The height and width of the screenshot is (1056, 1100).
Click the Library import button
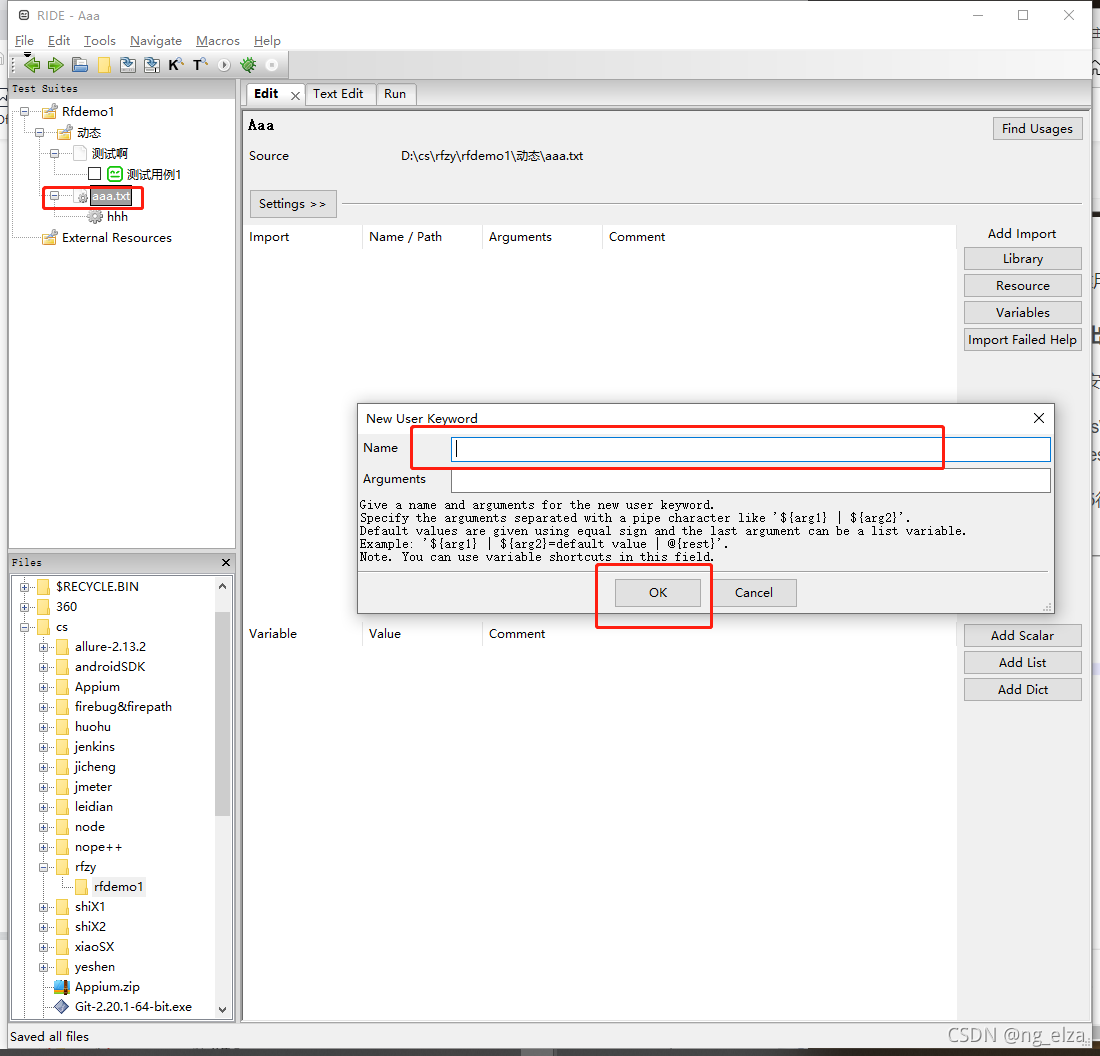(x=1022, y=259)
